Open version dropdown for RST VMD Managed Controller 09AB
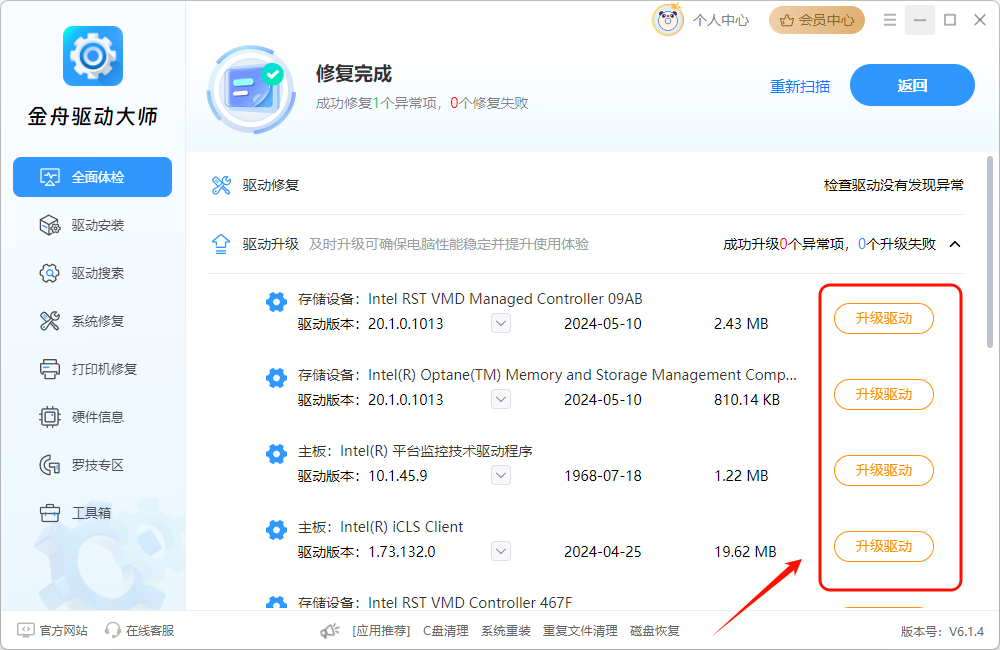1000x650 pixels. click(x=501, y=323)
